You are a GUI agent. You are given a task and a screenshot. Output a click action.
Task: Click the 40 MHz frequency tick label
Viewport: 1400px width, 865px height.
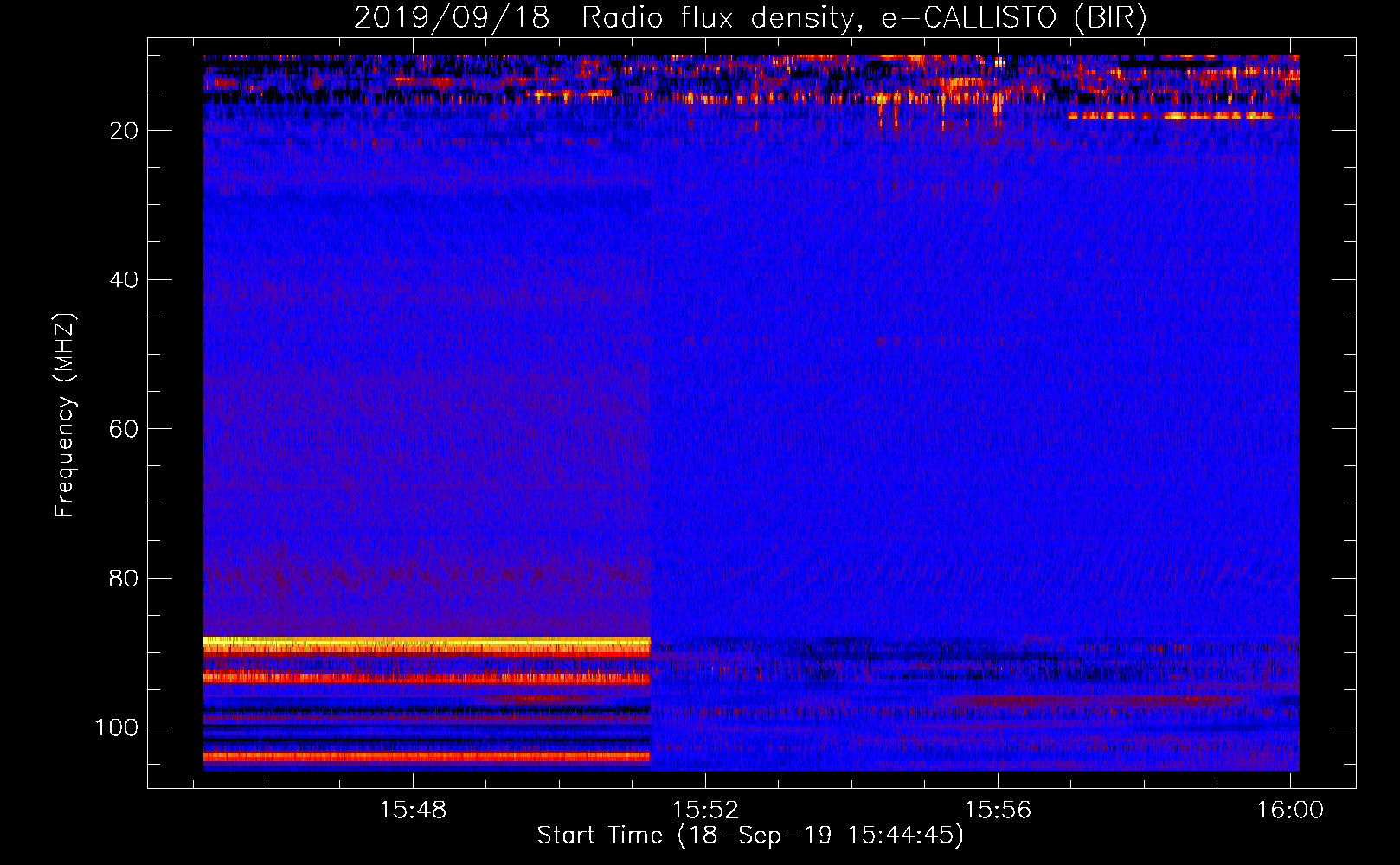point(124,280)
